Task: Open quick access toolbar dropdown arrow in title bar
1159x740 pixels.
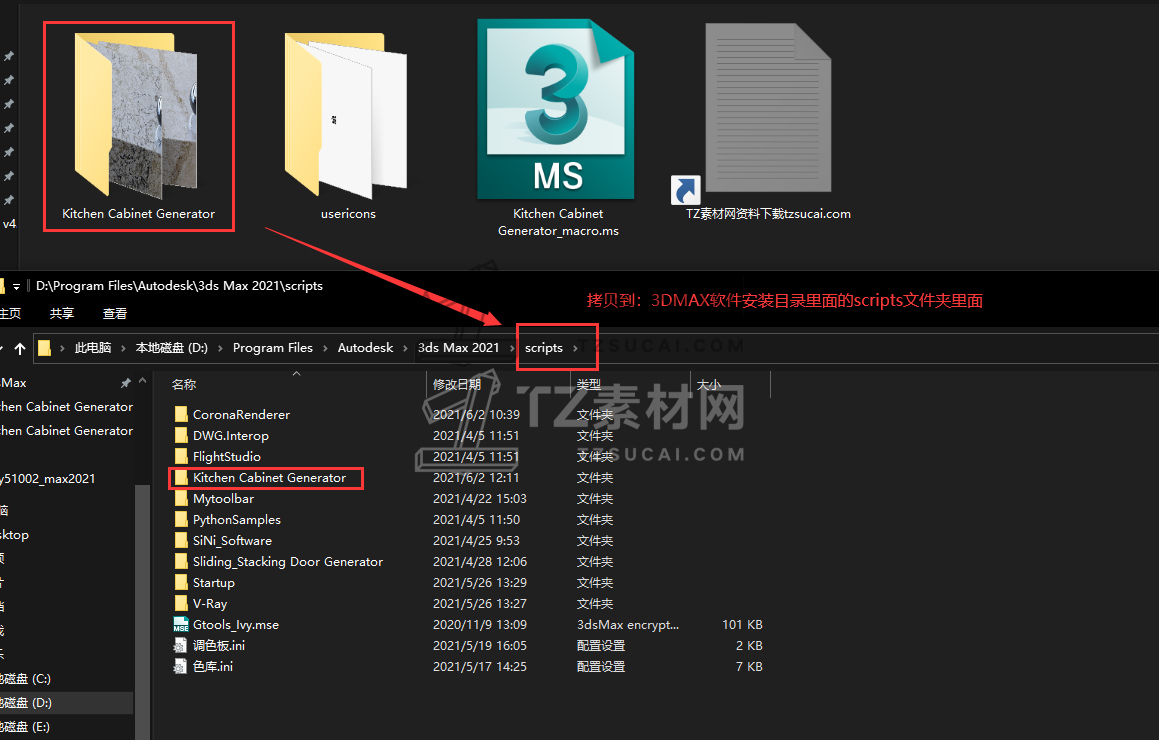Action: tap(16, 286)
